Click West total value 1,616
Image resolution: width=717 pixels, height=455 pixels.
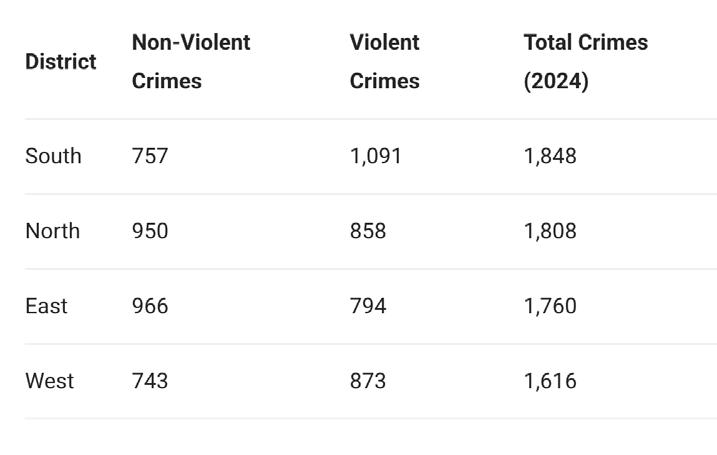(550, 381)
